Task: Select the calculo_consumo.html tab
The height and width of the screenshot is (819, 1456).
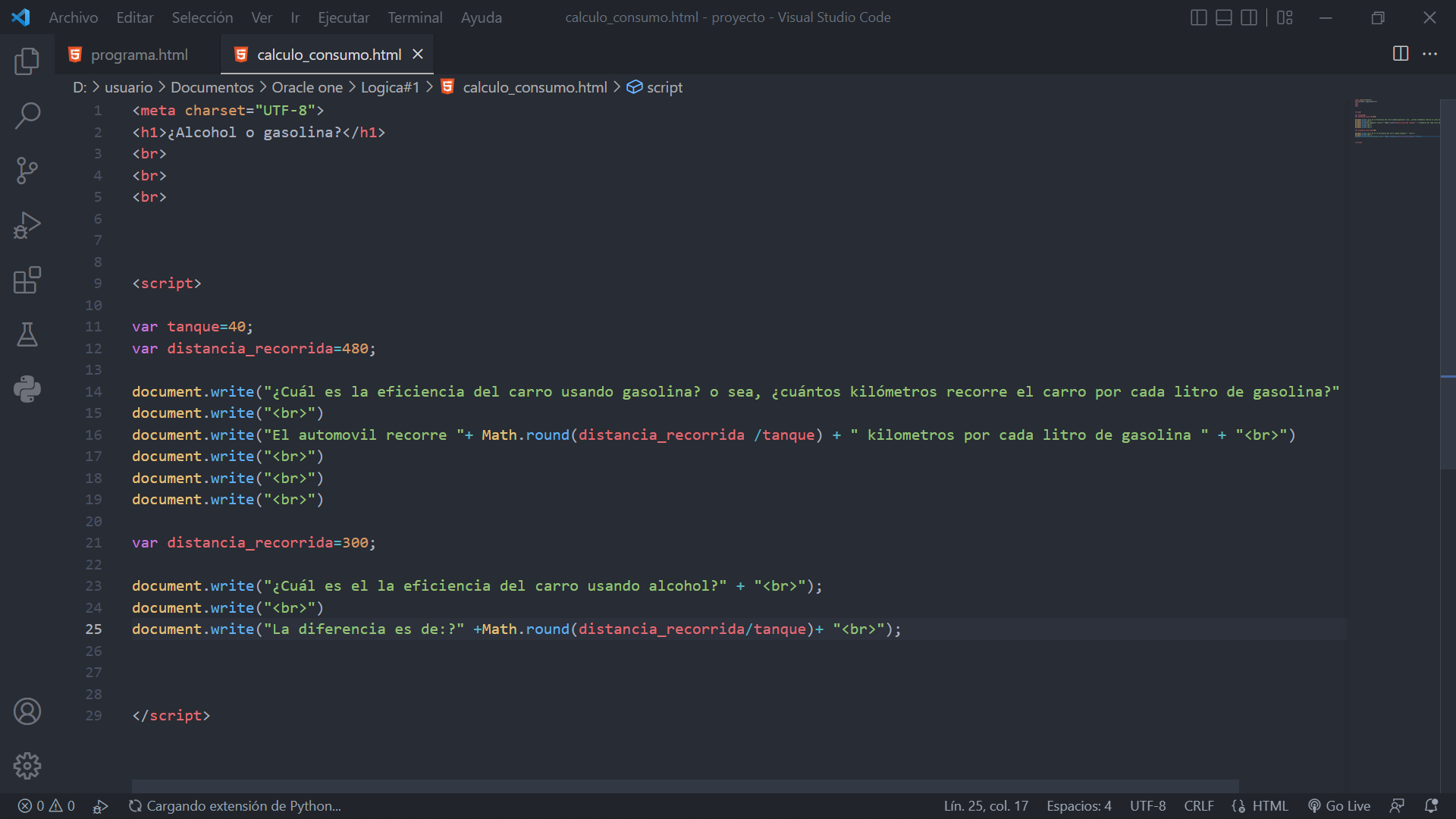Action: pyautogui.click(x=329, y=55)
